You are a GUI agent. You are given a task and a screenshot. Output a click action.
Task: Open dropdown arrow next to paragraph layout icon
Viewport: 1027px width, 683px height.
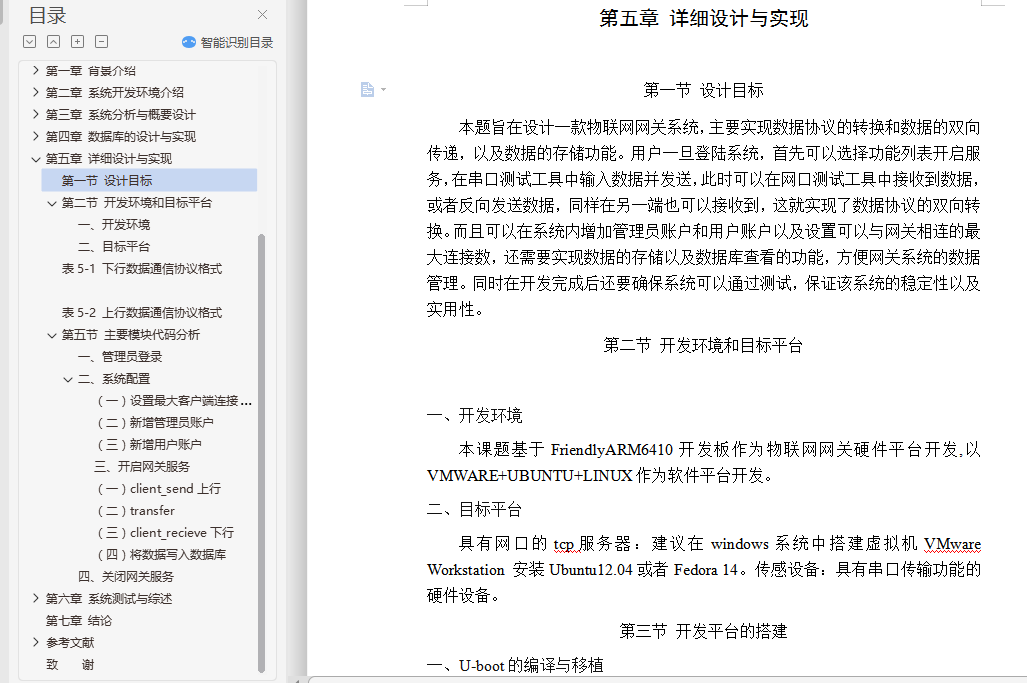tap(384, 89)
